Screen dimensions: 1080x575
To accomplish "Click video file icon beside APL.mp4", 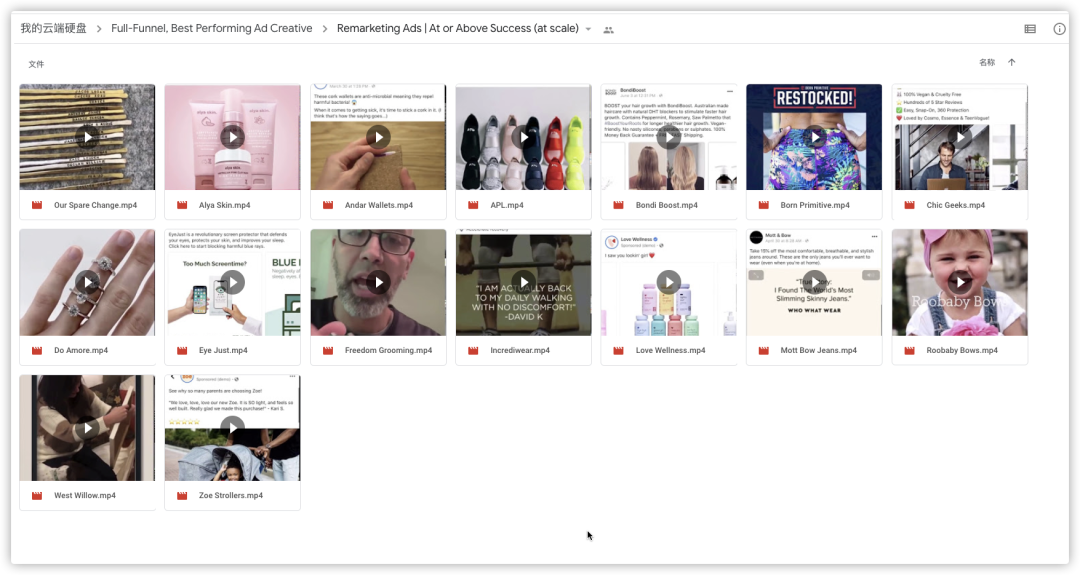I will pos(473,205).
